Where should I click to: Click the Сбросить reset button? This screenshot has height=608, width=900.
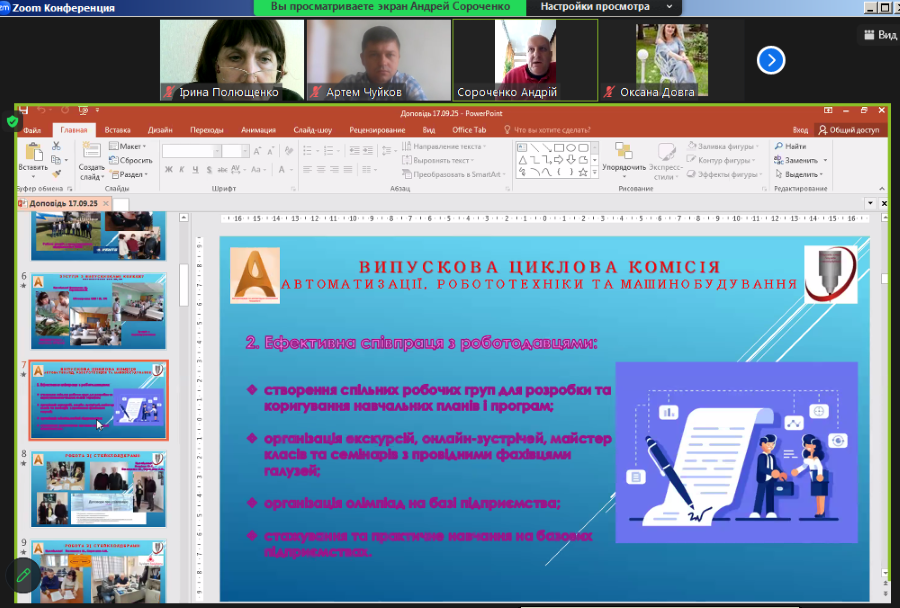coord(131,160)
